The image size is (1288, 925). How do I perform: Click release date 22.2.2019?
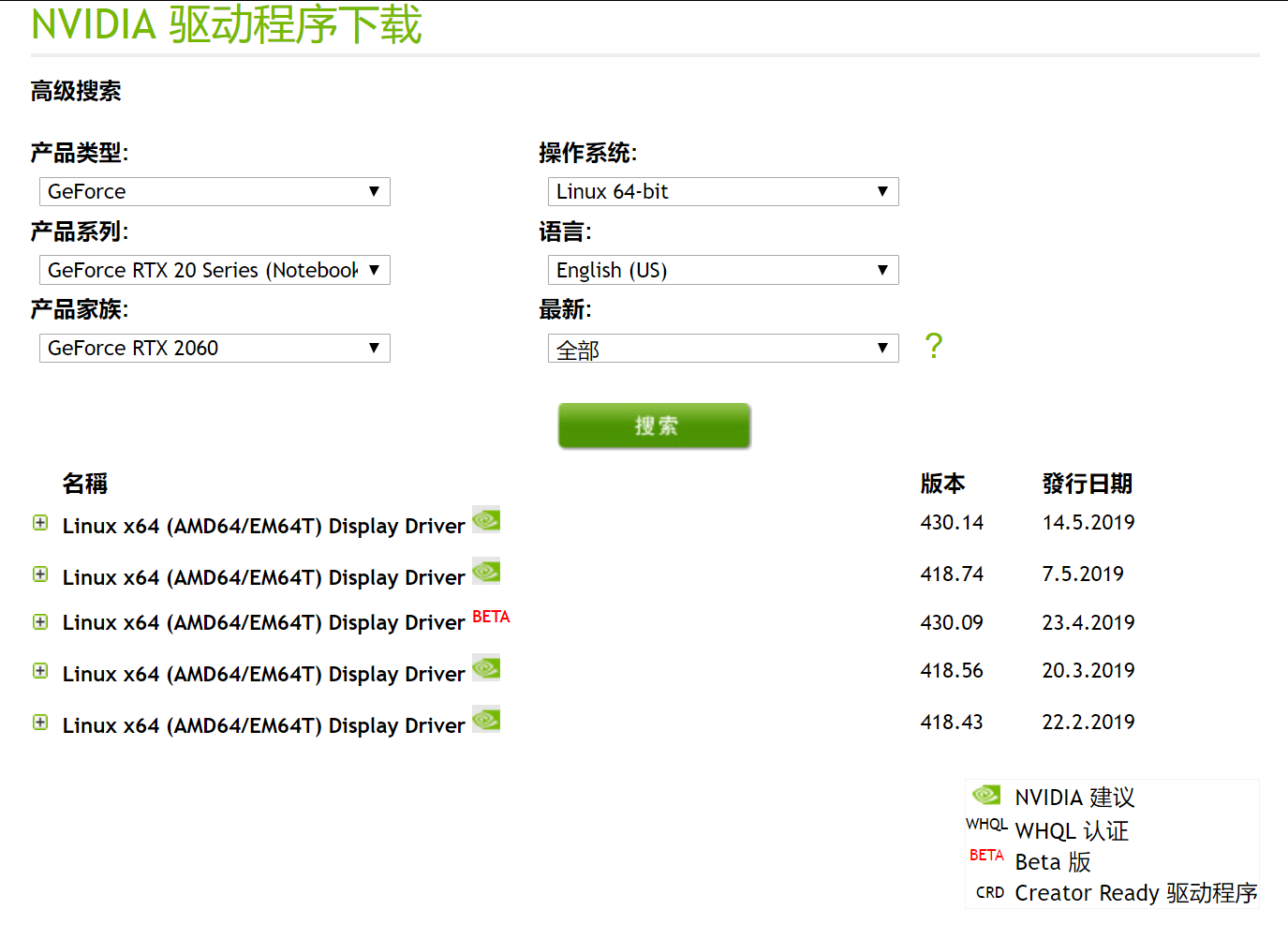(x=1088, y=723)
